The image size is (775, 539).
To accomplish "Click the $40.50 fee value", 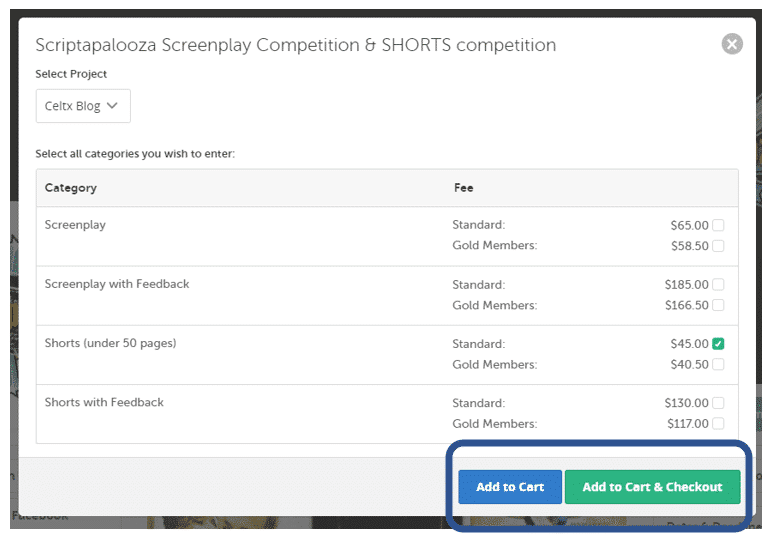I will pos(689,364).
